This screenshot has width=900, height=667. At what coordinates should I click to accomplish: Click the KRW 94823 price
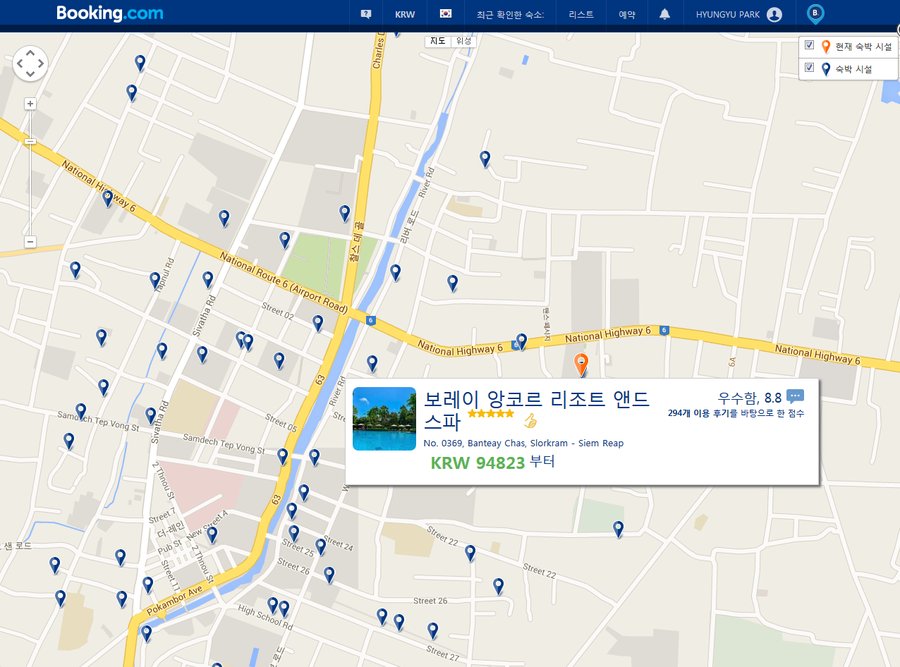coord(478,463)
